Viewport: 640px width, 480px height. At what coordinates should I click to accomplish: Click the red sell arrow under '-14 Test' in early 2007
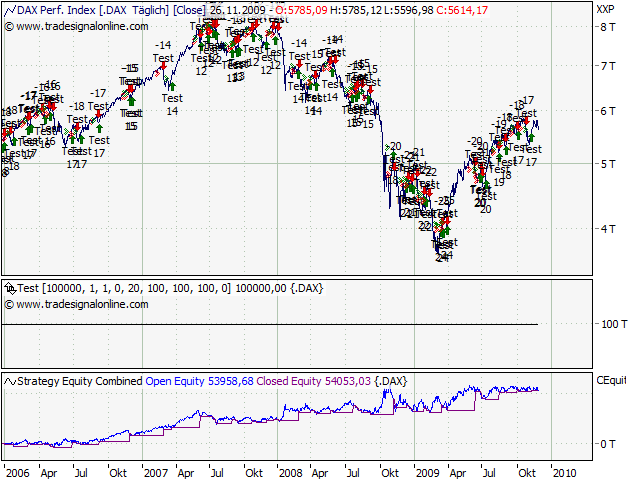tap(163, 66)
